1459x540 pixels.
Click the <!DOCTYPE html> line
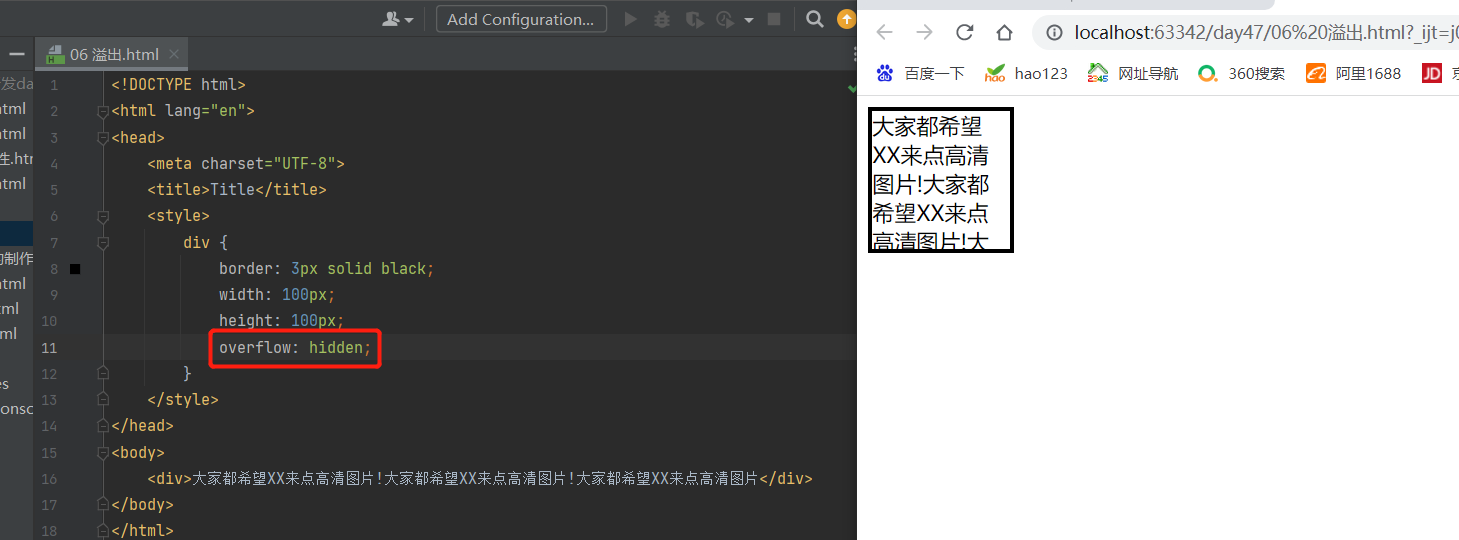(x=178, y=84)
